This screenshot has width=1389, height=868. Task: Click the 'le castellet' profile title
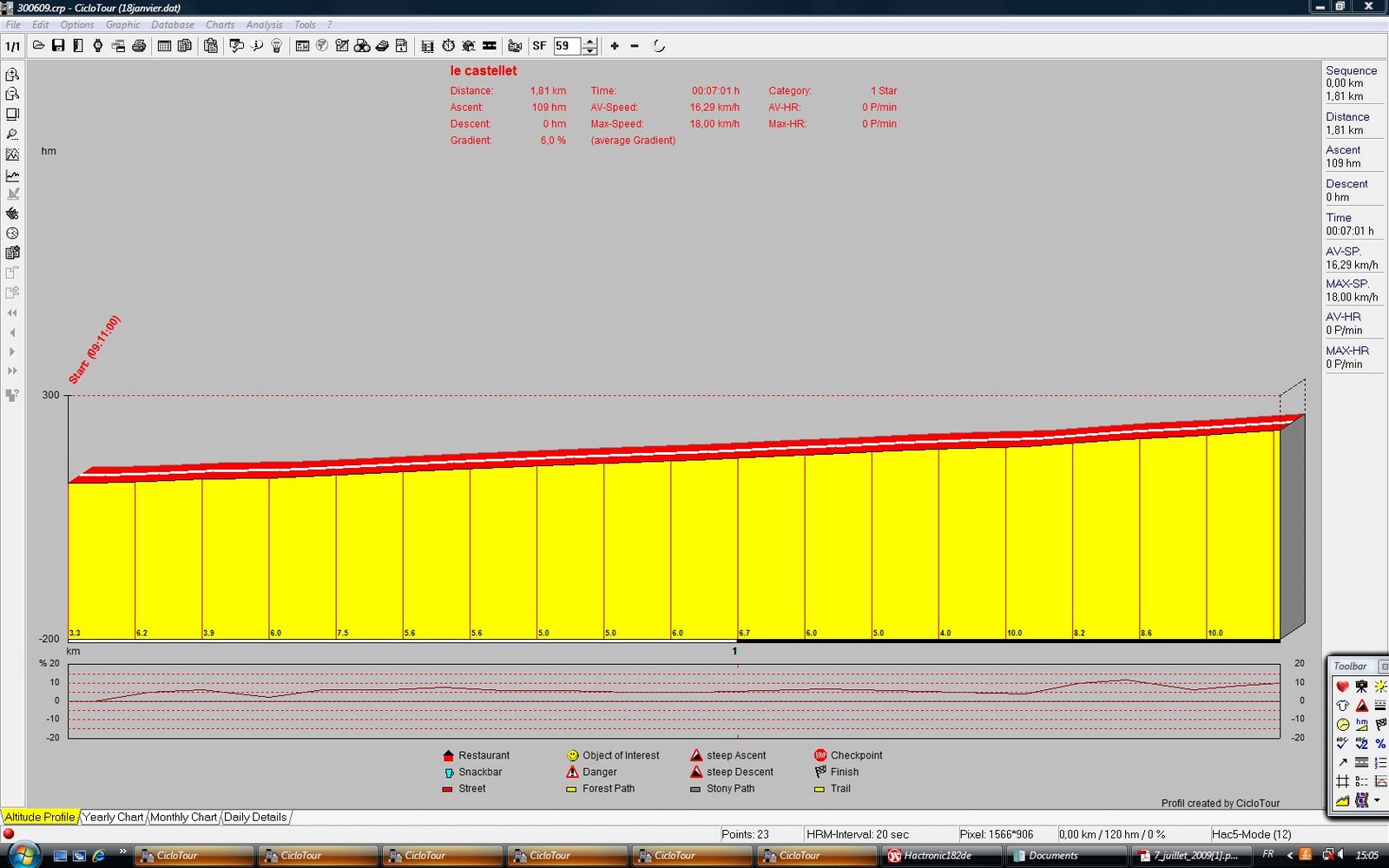coord(484,70)
